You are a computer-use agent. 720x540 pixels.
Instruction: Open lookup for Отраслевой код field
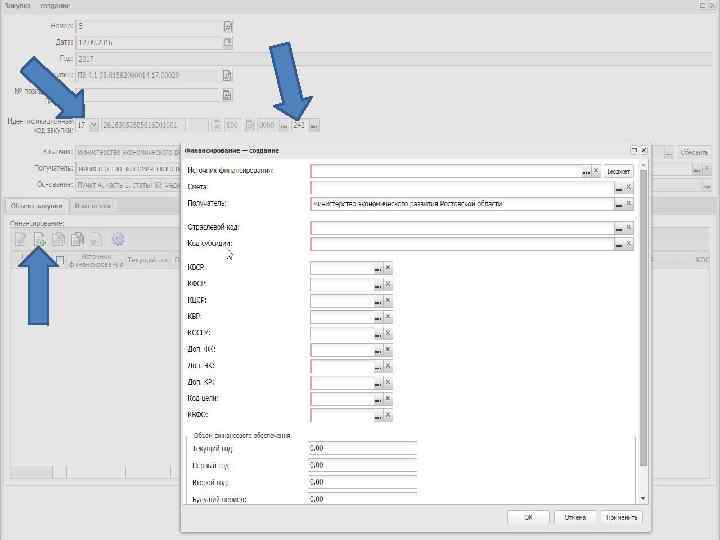point(619,228)
